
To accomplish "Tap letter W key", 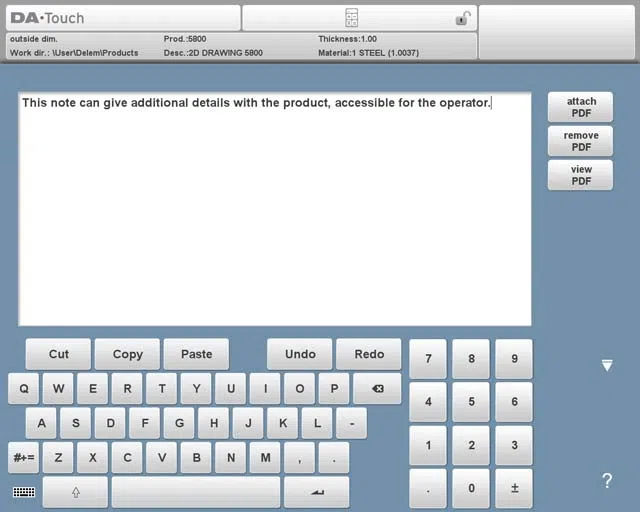I will [58, 388].
